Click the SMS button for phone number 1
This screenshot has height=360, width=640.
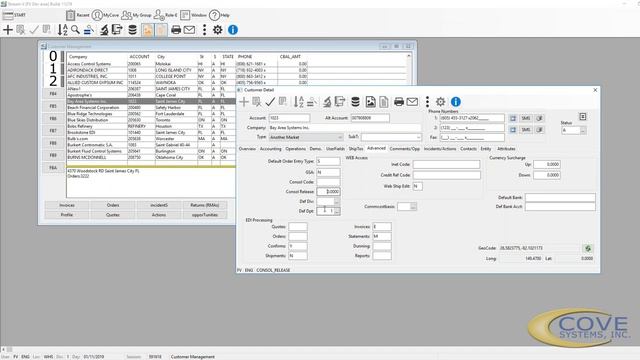coord(526,118)
